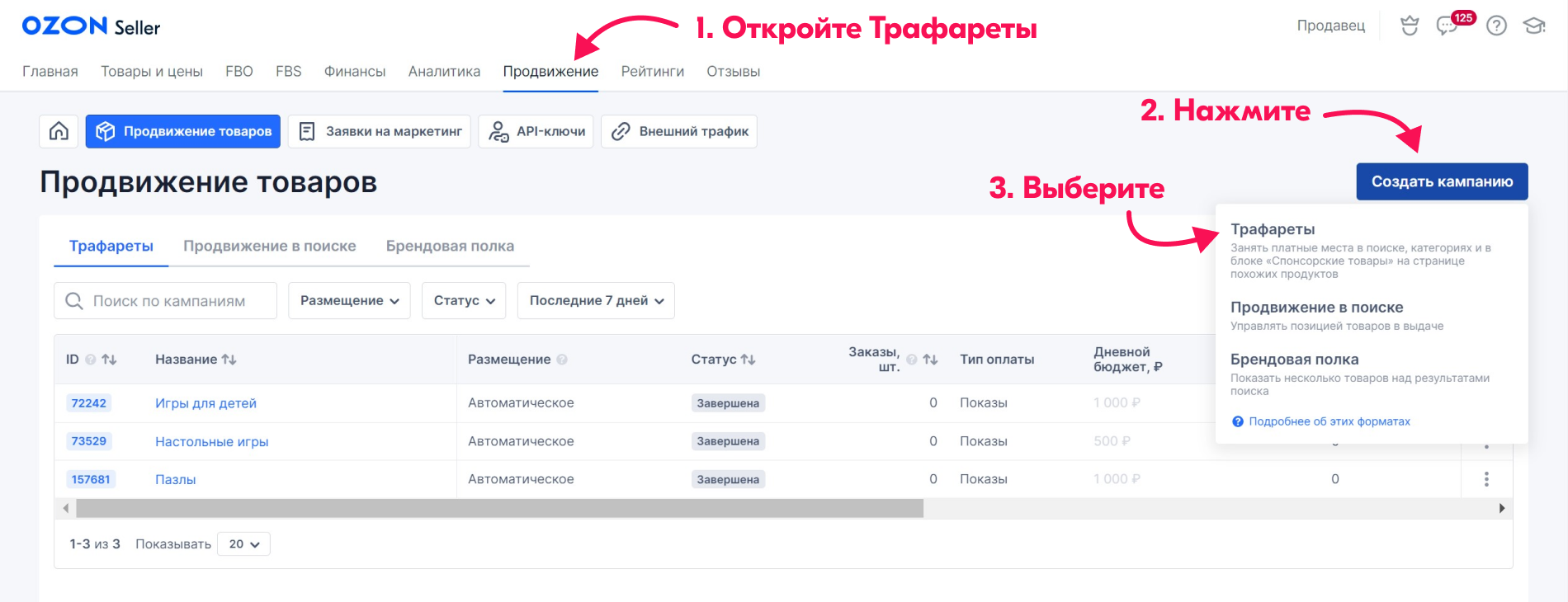Click the OZON Seller logo
The width and height of the screenshot is (1568, 602).
(91, 26)
